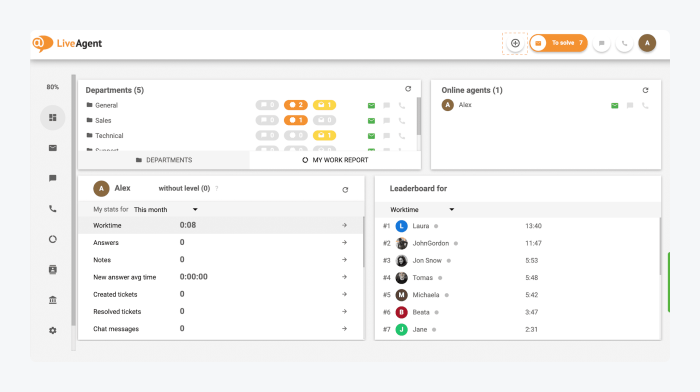Toggle Alex's mail availability in Online agents
Viewport: 700px width, 392px height.
(615, 105)
